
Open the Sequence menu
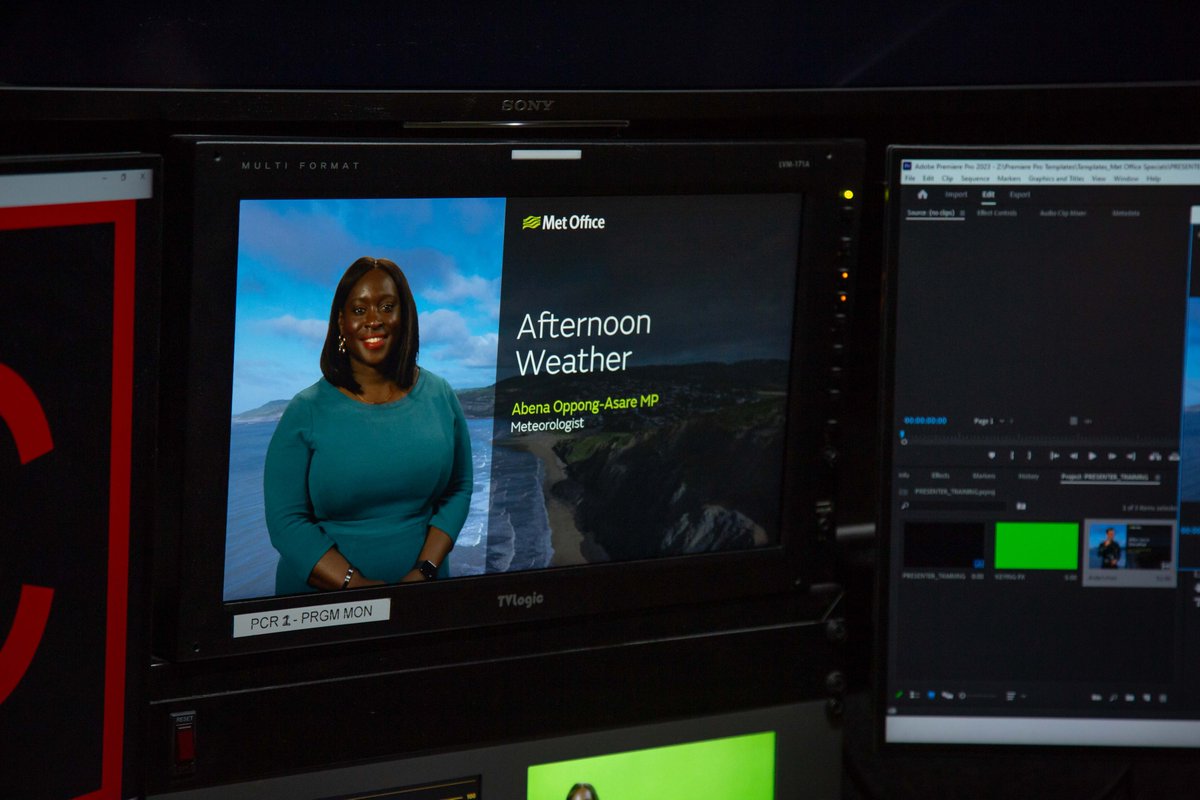(975, 178)
